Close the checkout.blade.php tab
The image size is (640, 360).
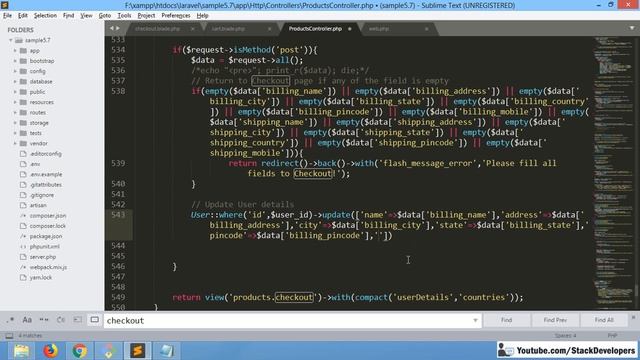click(193, 29)
